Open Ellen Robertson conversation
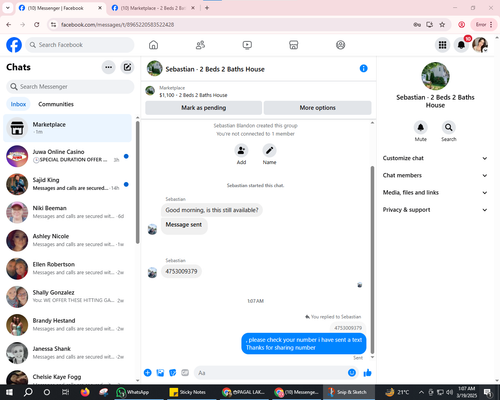This screenshot has height=400, width=500. click(67, 268)
